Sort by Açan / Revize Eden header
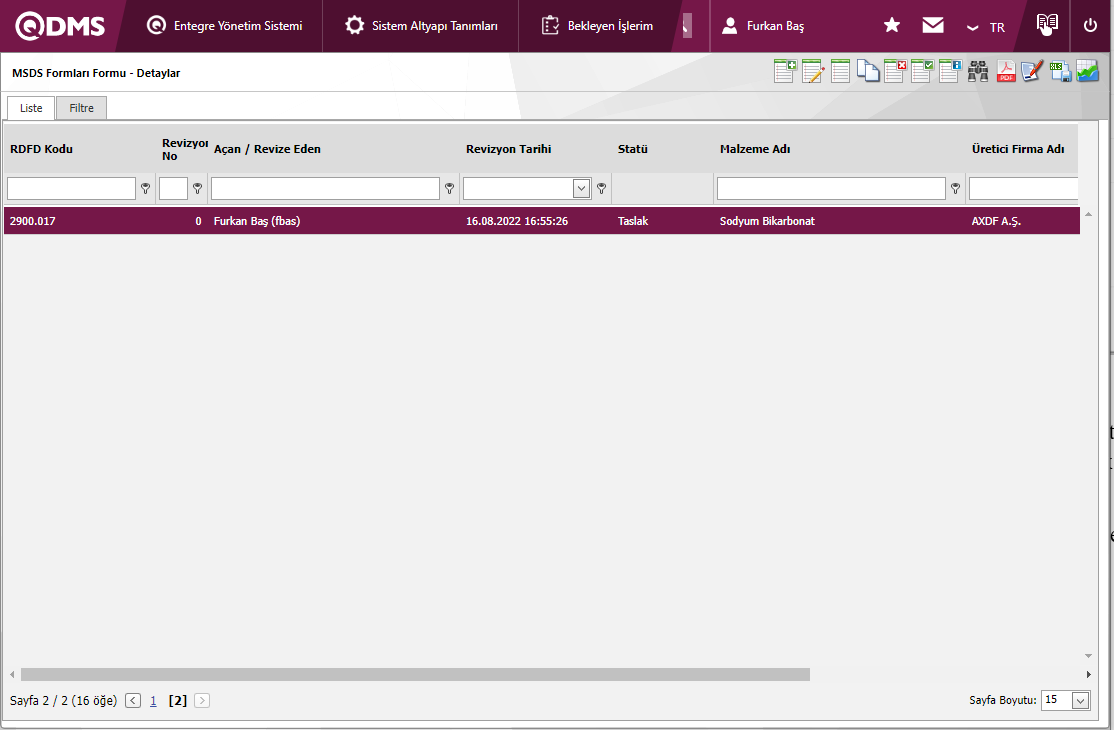The image size is (1114, 730). [267, 149]
